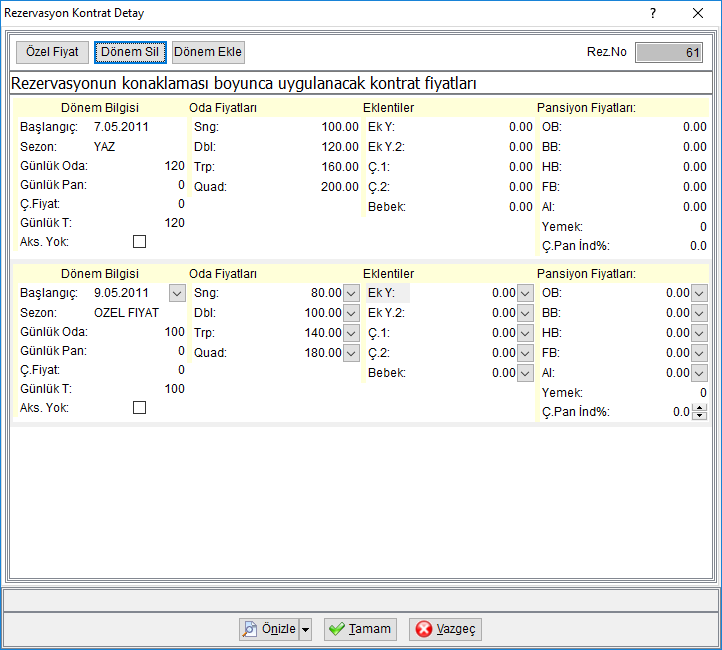
Task: Click the start date 7.05.2011
Action: (121, 127)
